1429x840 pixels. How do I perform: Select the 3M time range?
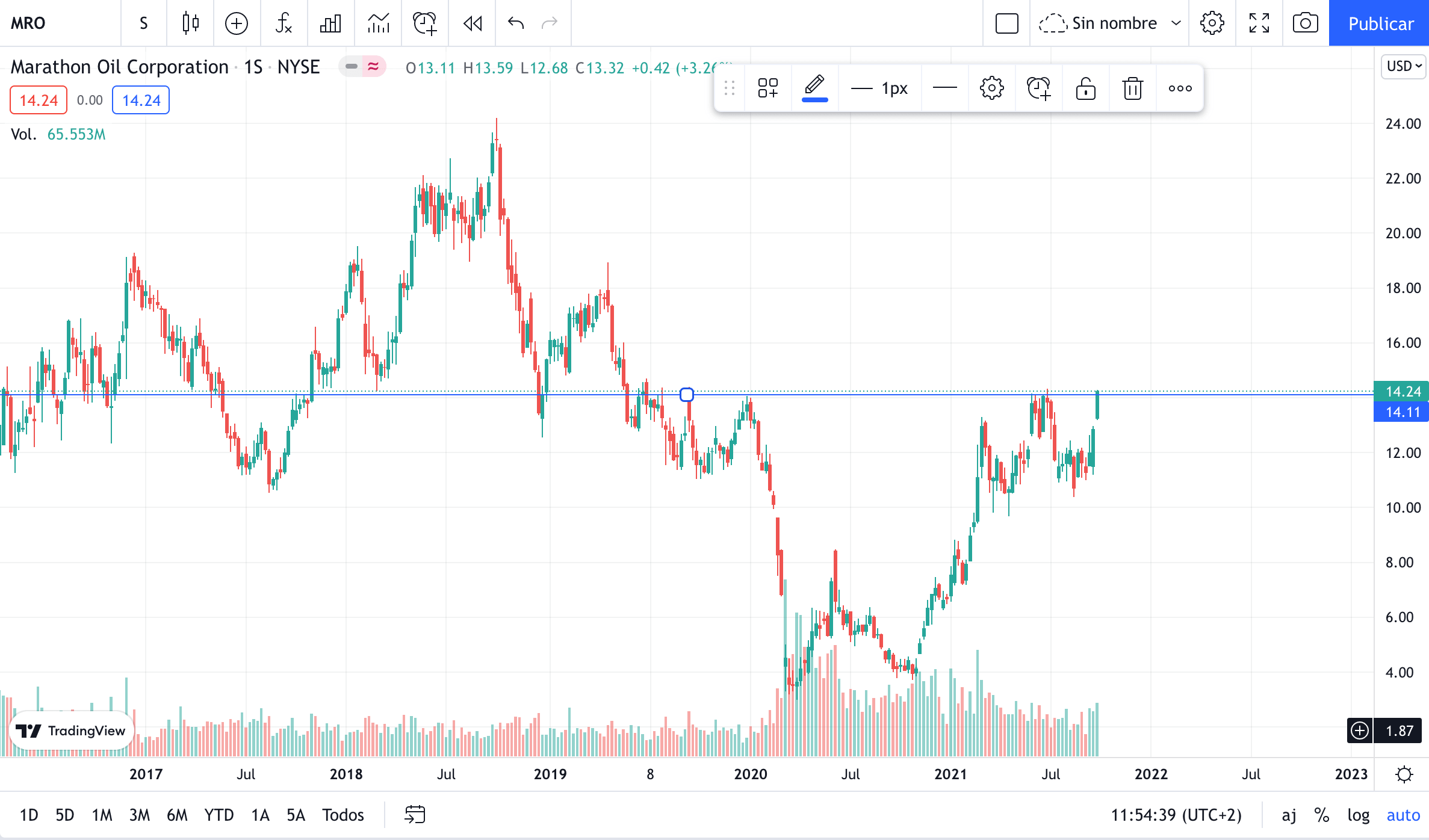pos(140,815)
